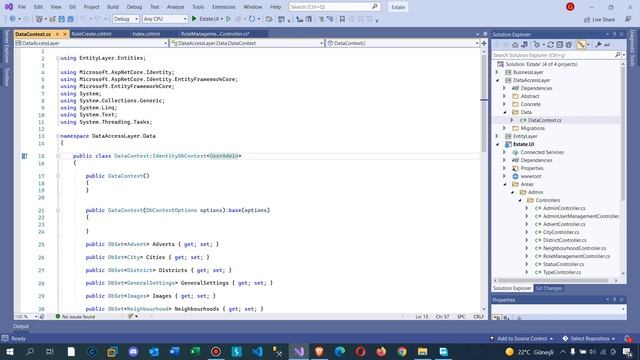This screenshot has width=640, height=360.
Task: Click the Open File icon in toolbar
Action: pos(52,19)
